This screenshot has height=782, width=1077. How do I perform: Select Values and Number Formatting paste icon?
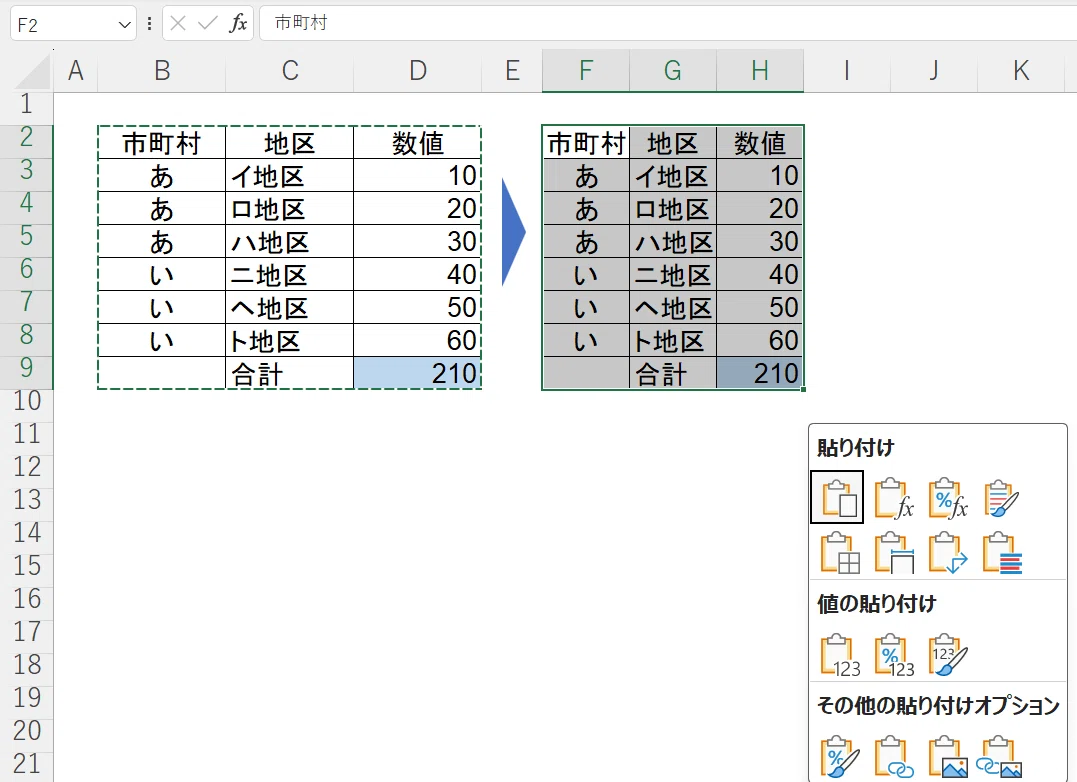point(894,655)
